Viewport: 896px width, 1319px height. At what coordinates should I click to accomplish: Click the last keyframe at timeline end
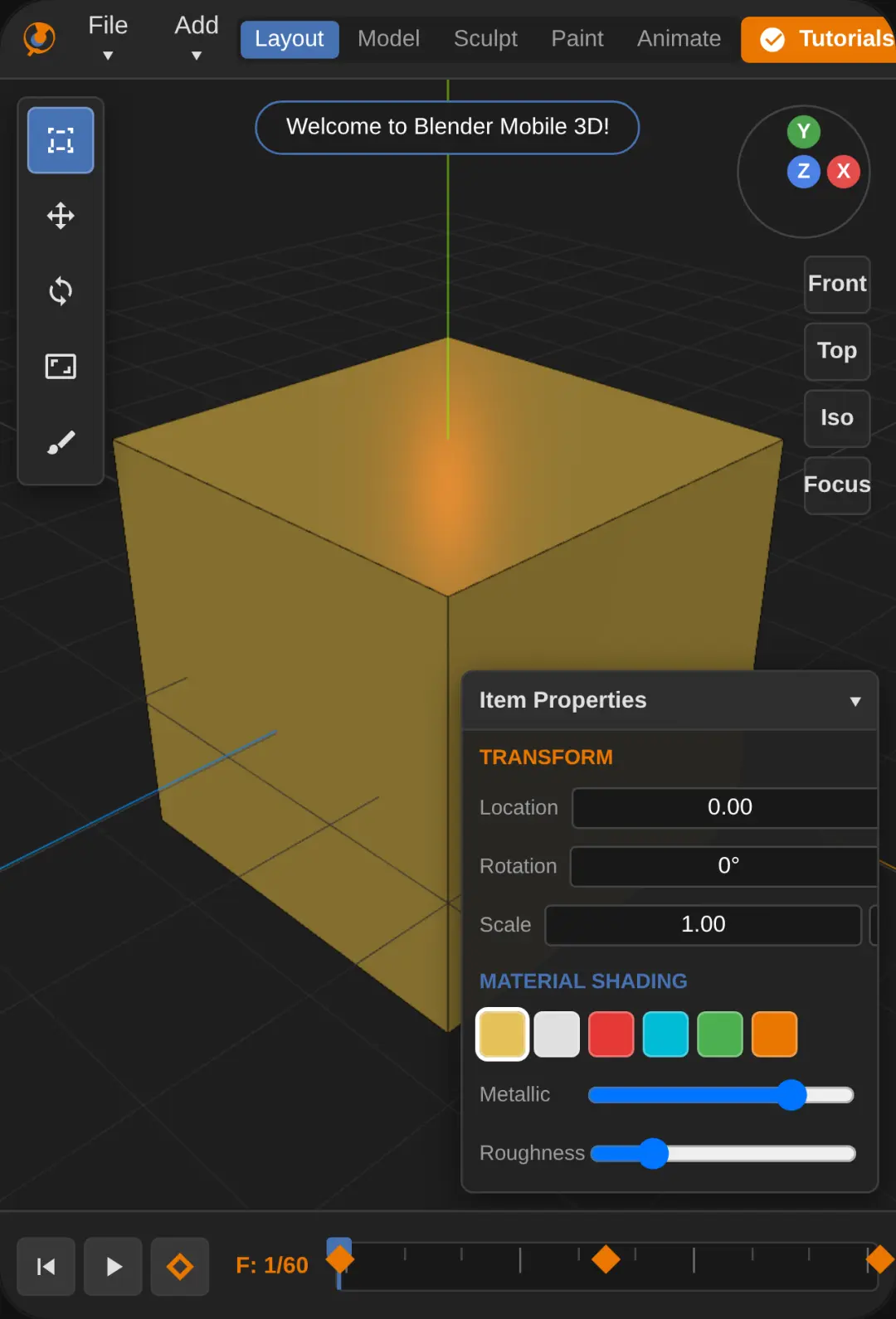879,1259
